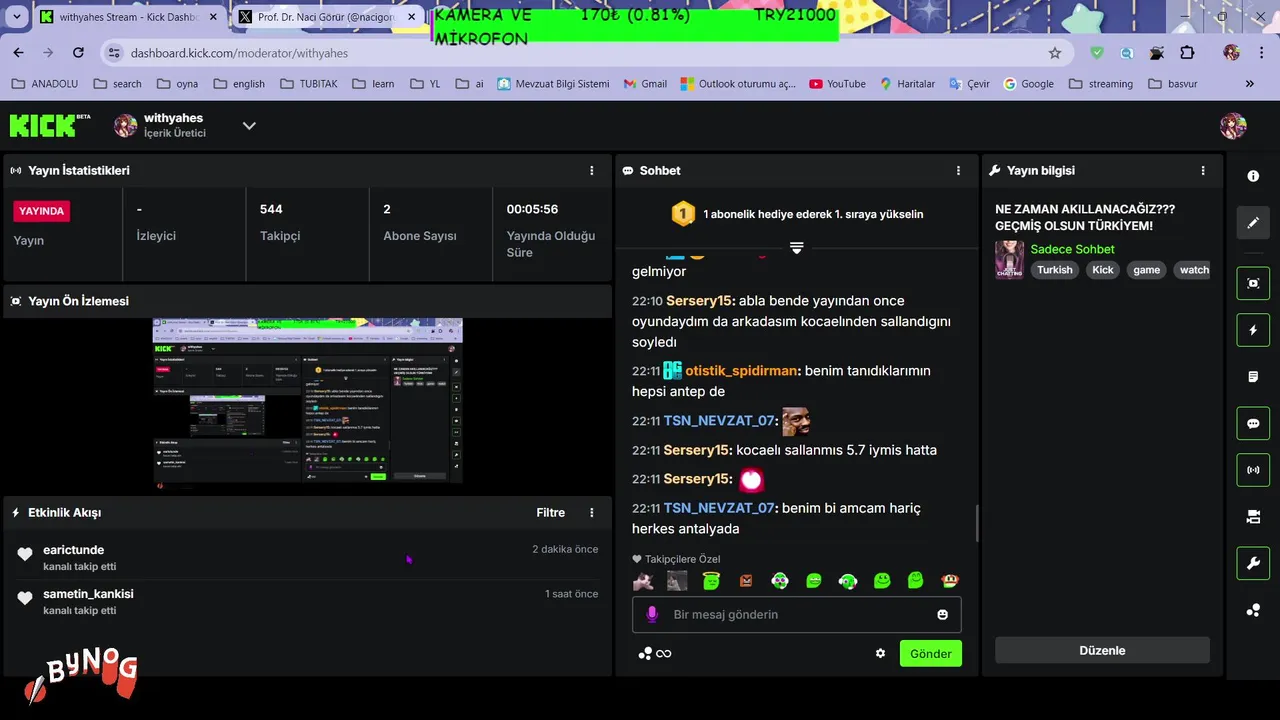The image size is (1280, 720).
Task: Click the dots and infinity icon below chat
Action: pos(655,653)
